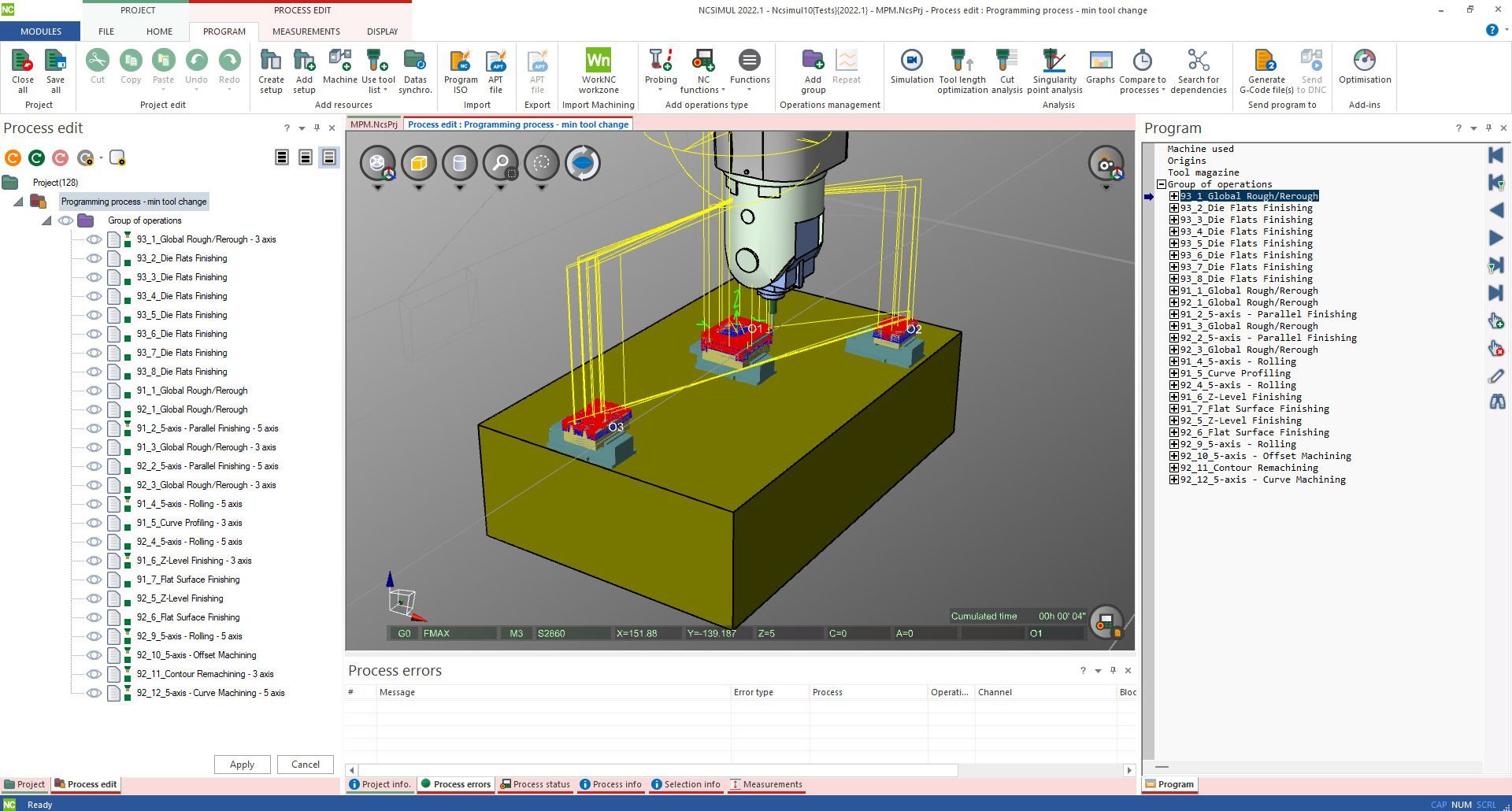
Task: Open the Graphs analysis icon
Action: (x=1100, y=66)
